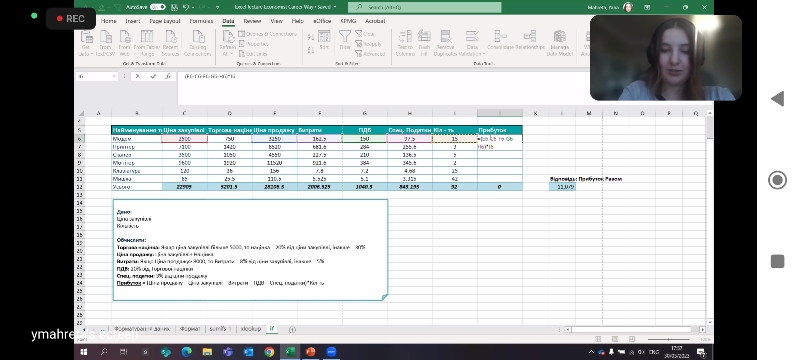Viewport: 800px width, 360px height.
Task: Open PowerPoint from taskbar
Action: pos(310,352)
